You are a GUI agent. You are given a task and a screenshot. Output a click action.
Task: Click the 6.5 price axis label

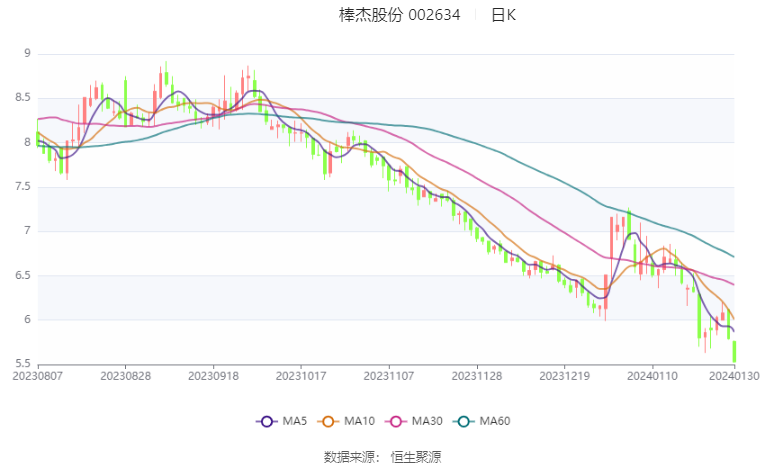click(x=23, y=275)
